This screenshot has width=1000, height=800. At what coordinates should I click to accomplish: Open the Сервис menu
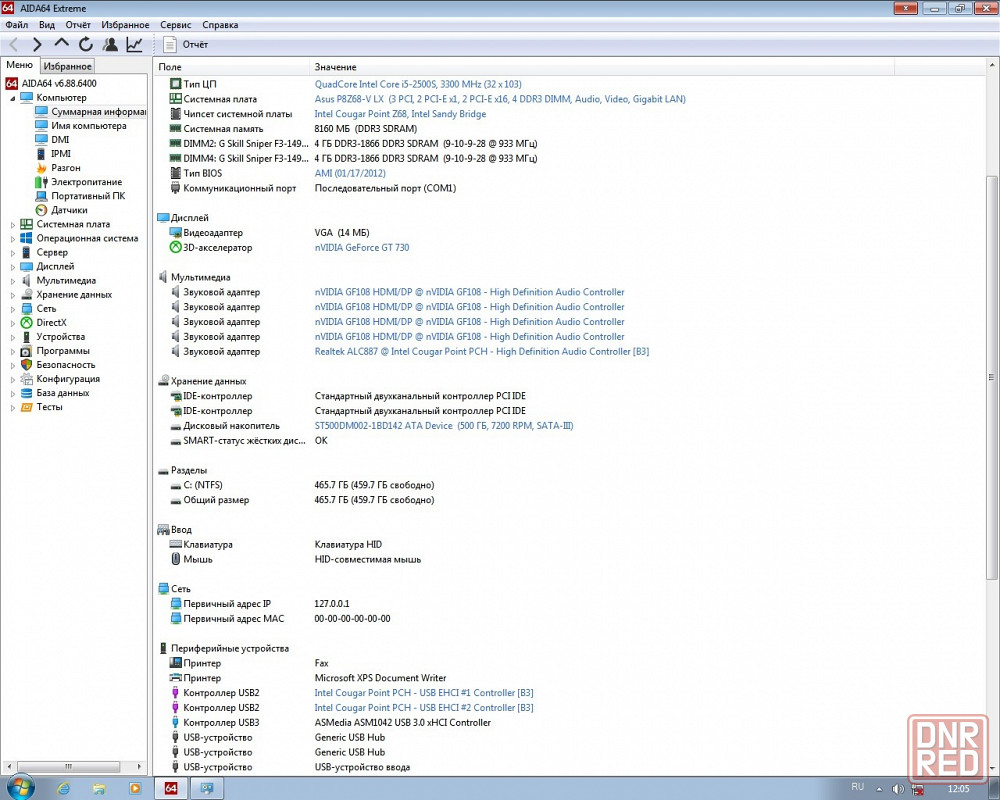(175, 25)
